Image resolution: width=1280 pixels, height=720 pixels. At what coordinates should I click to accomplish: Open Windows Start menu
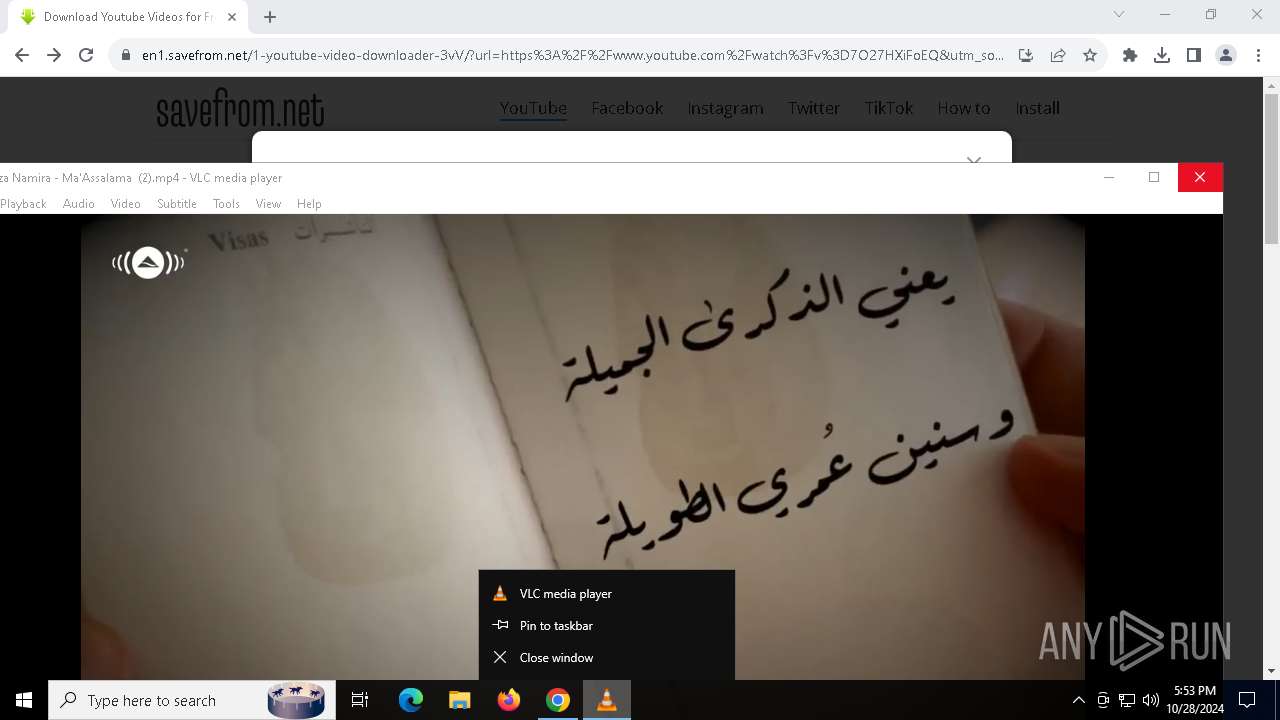click(x=24, y=700)
